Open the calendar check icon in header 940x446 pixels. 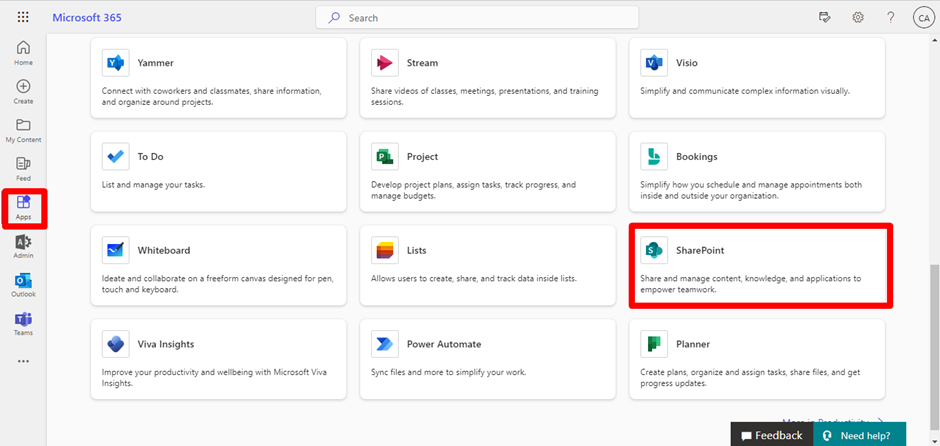pos(825,17)
